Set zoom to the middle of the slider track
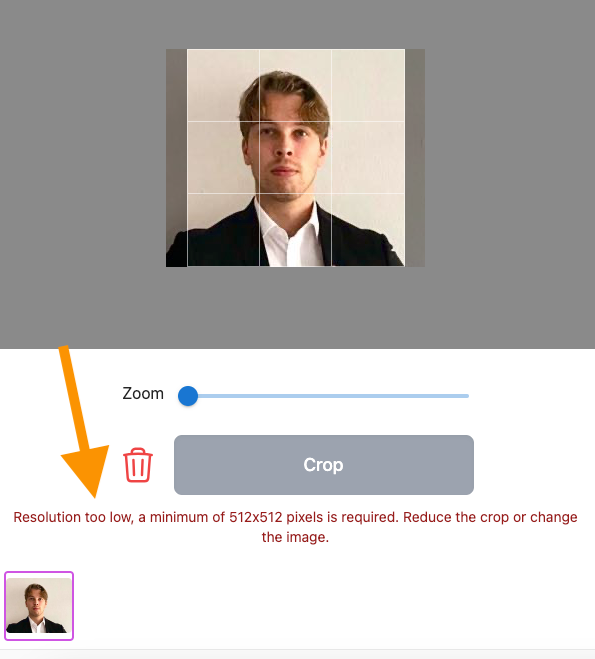The height and width of the screenshot is (659, 595). [x=328, y=396]
